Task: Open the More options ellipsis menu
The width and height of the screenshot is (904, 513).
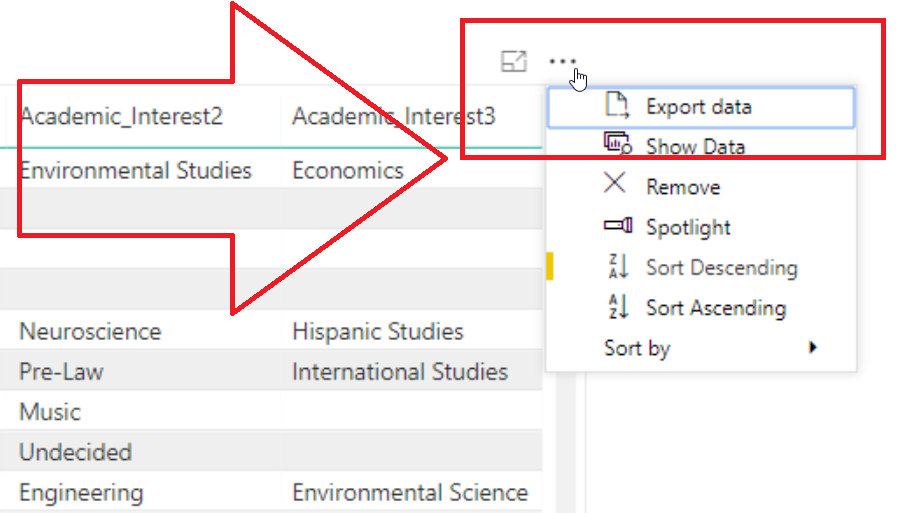Action: [x=562, y=61]
